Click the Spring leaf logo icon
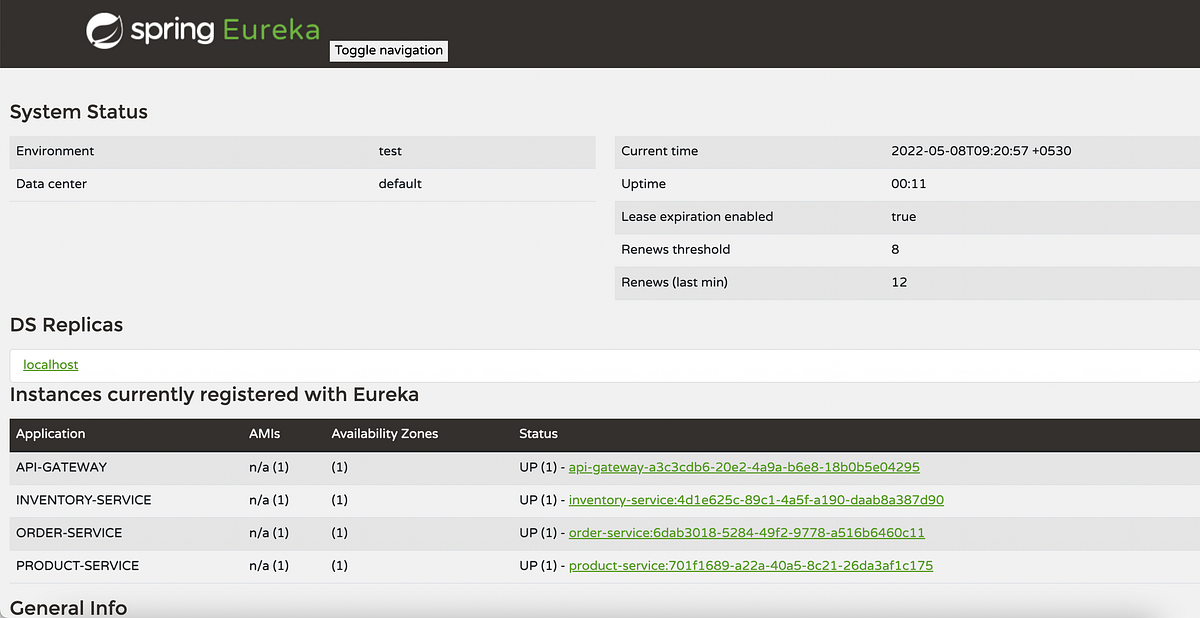Viewport: 1200px width, 618px height. [102, 30]
